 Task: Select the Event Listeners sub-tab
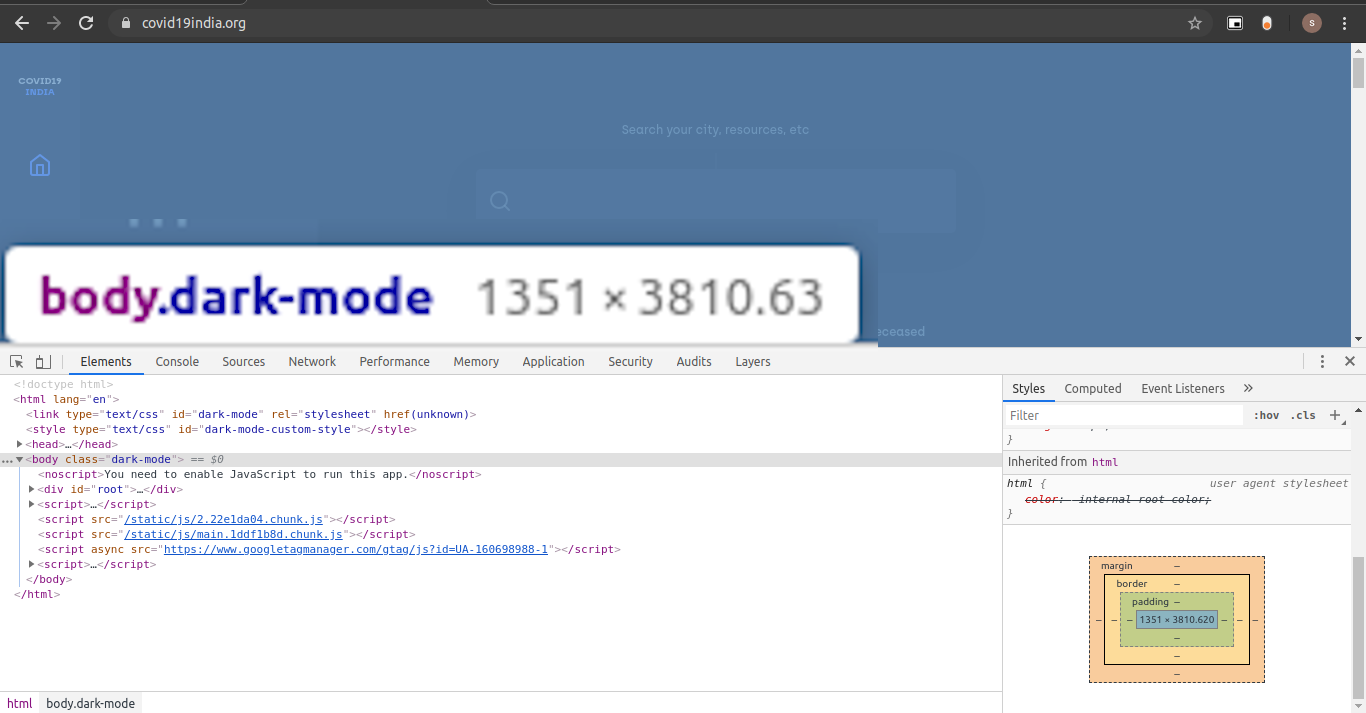coord(1183,388)
